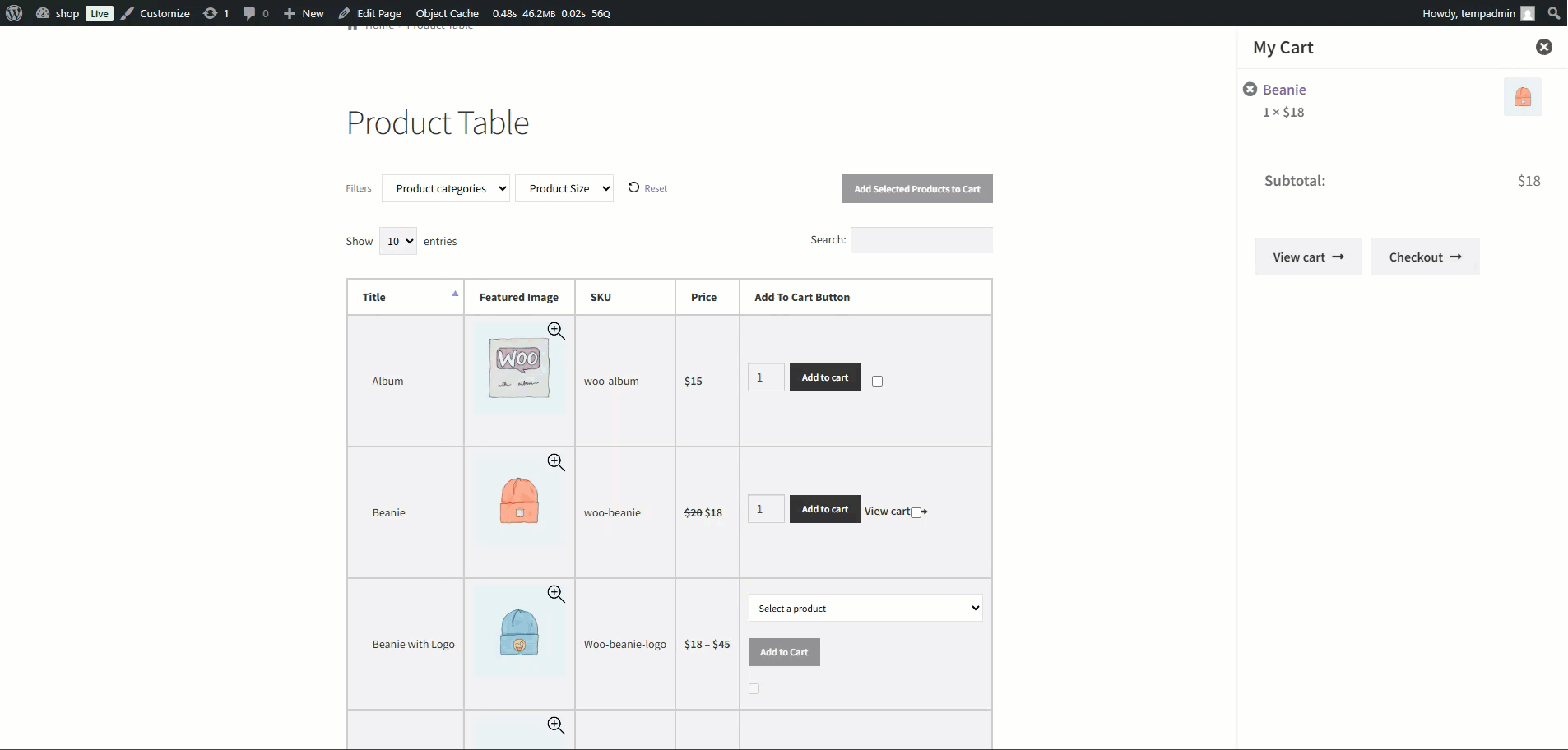Remove Beanie from cart via the X icon
The width and height of the screenshot is (1568, 750).
[x=1250, y=89]
